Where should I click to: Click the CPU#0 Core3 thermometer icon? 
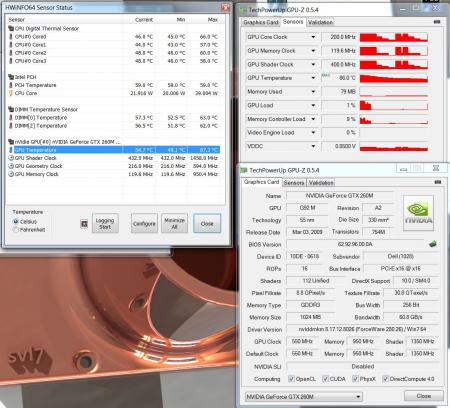point(11,61)
